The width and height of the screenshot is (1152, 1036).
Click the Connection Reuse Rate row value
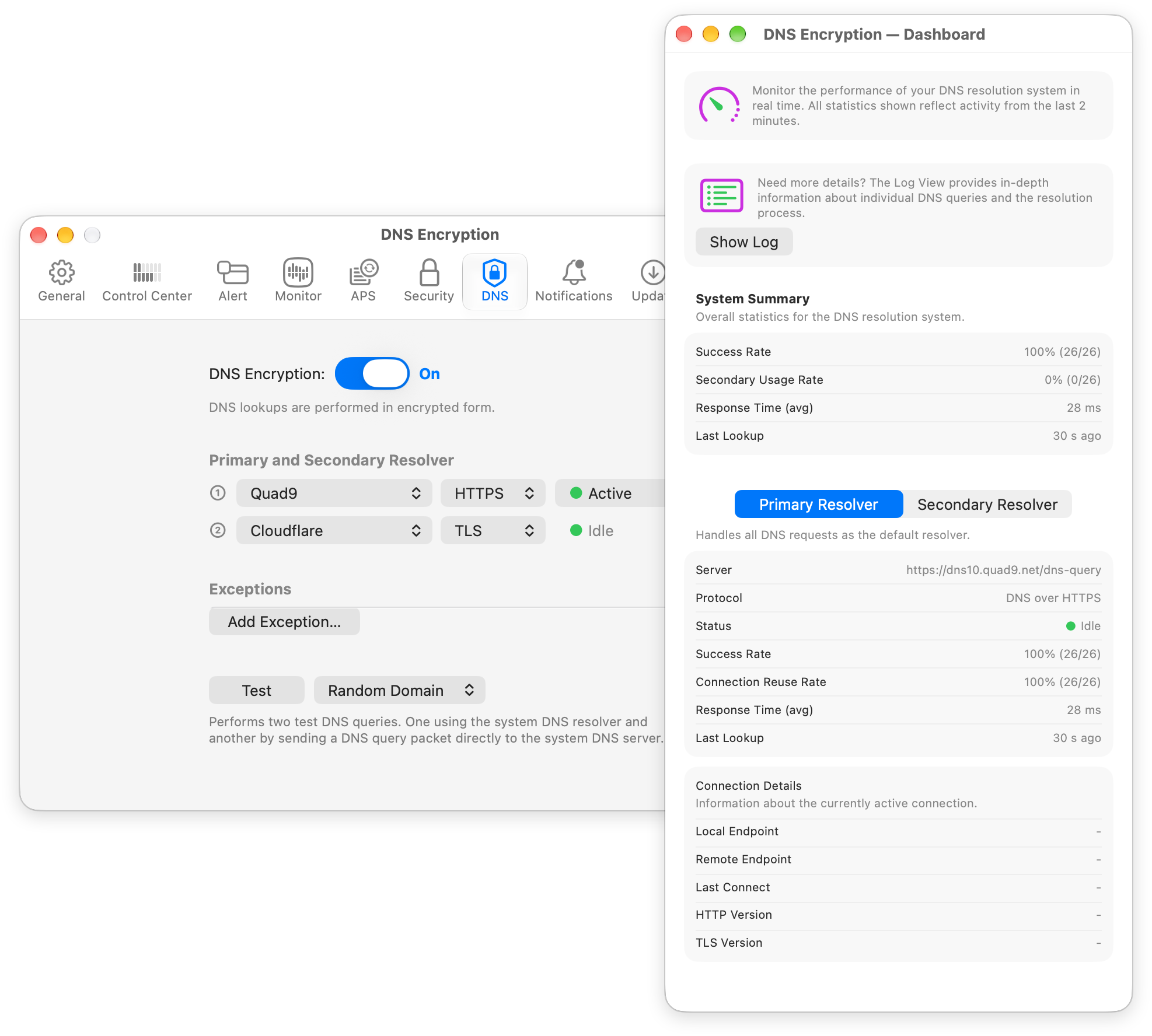pyautogui.click(x=1062, y=682)
